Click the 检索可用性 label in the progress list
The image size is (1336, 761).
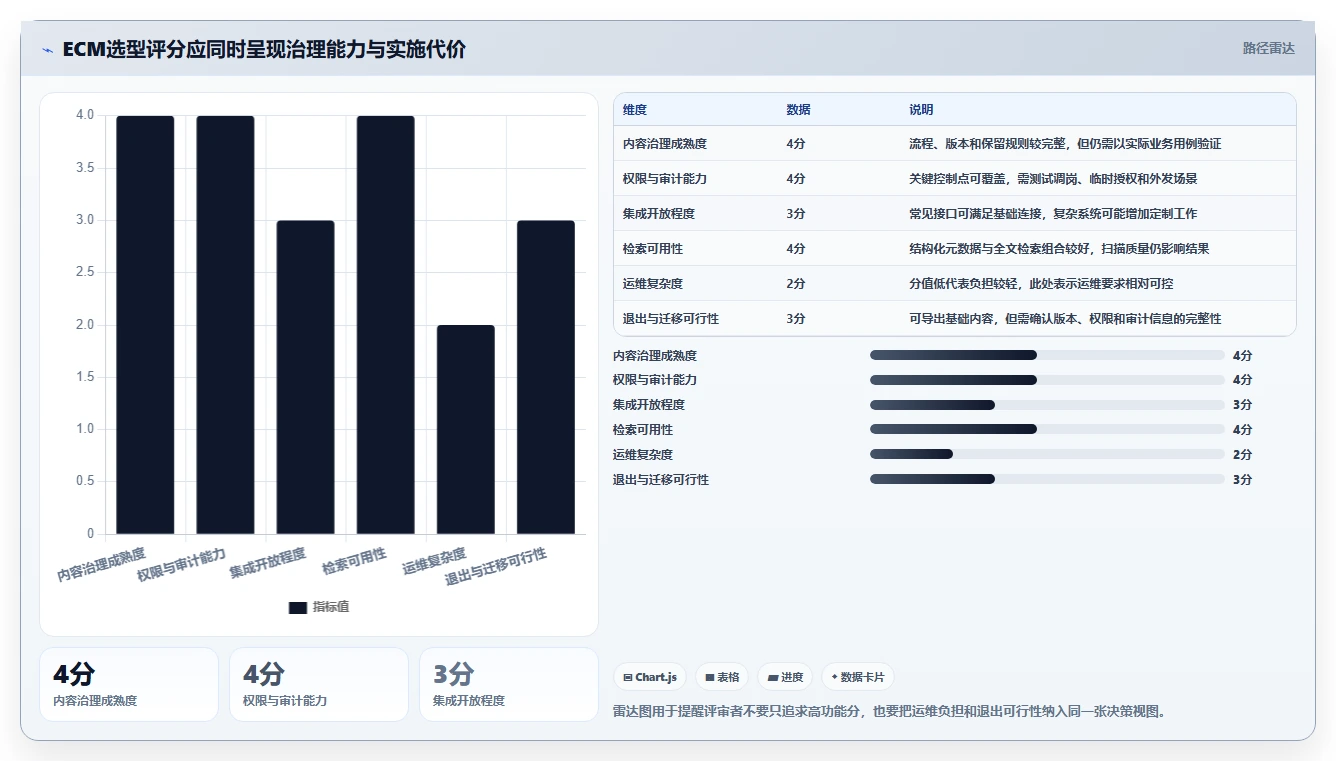[643, 430]
